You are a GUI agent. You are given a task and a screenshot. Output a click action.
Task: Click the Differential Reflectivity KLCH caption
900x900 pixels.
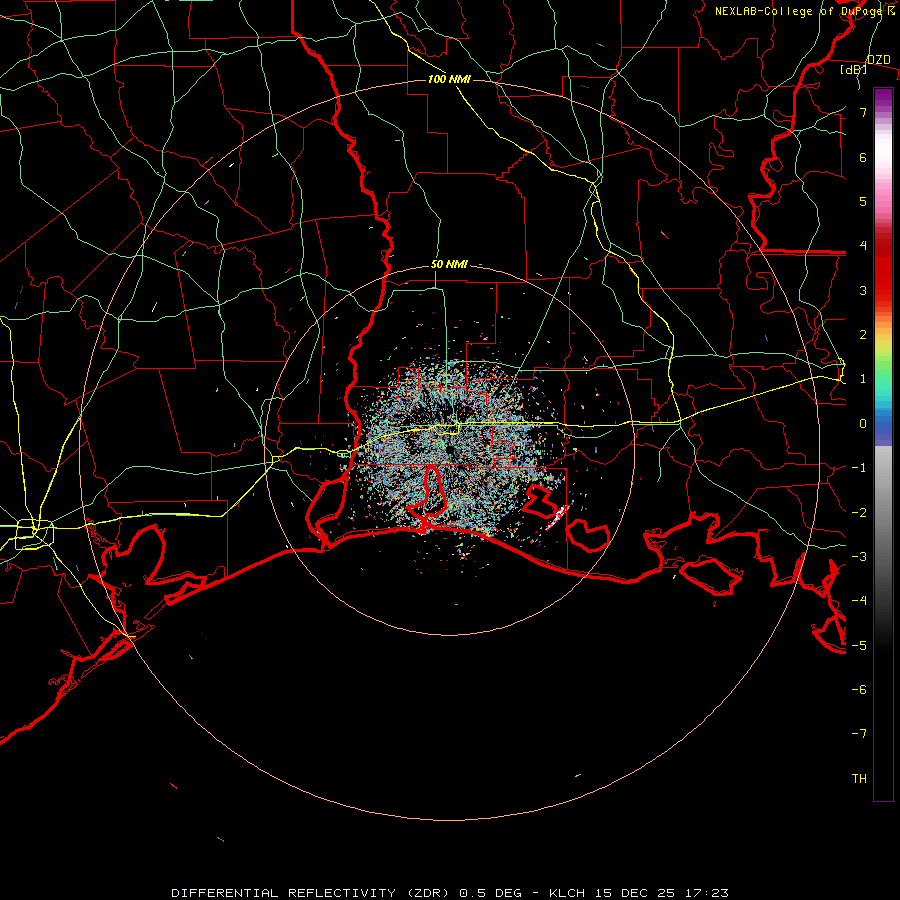[450, 893]
